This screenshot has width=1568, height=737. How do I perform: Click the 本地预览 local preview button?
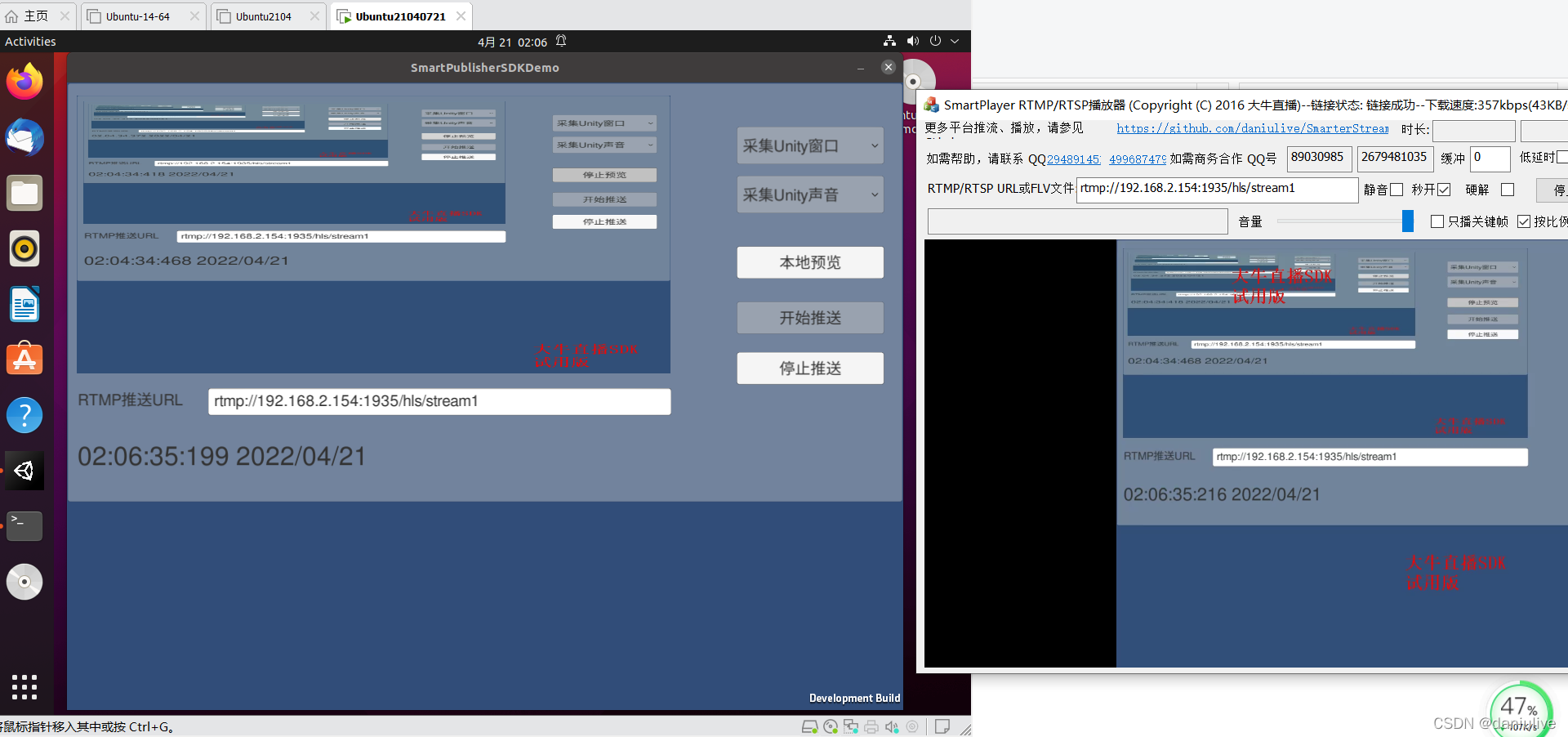click(810, 262)
